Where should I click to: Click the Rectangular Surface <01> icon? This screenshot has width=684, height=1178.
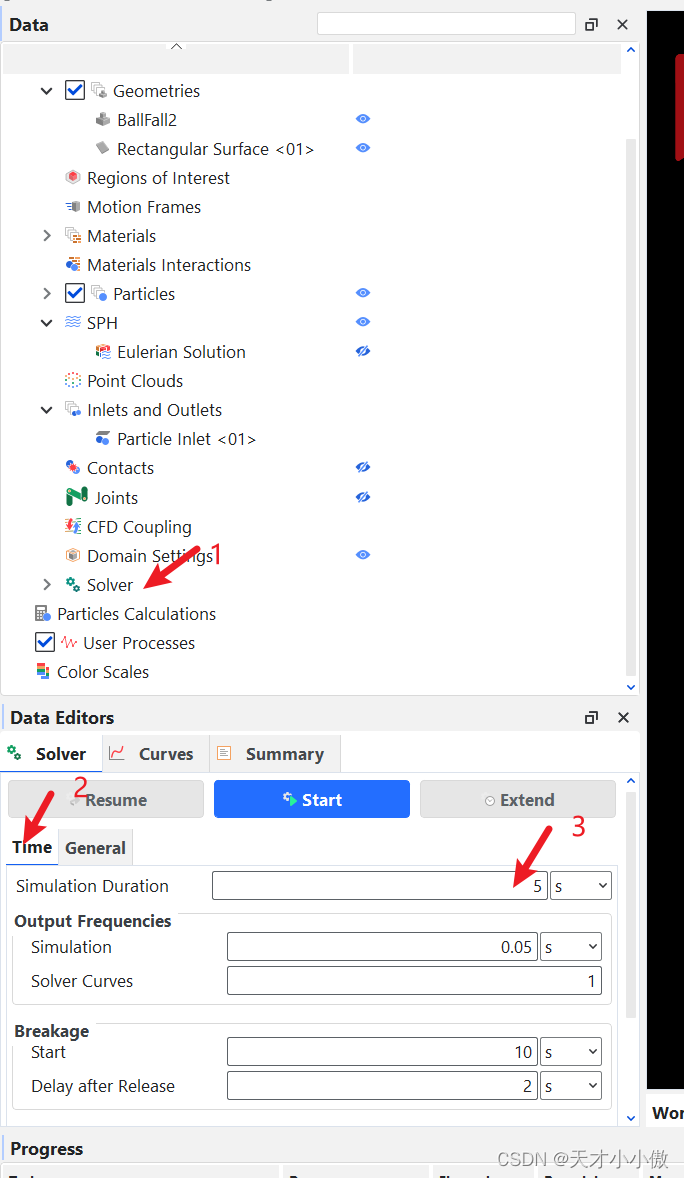click(x=103, y=148)
